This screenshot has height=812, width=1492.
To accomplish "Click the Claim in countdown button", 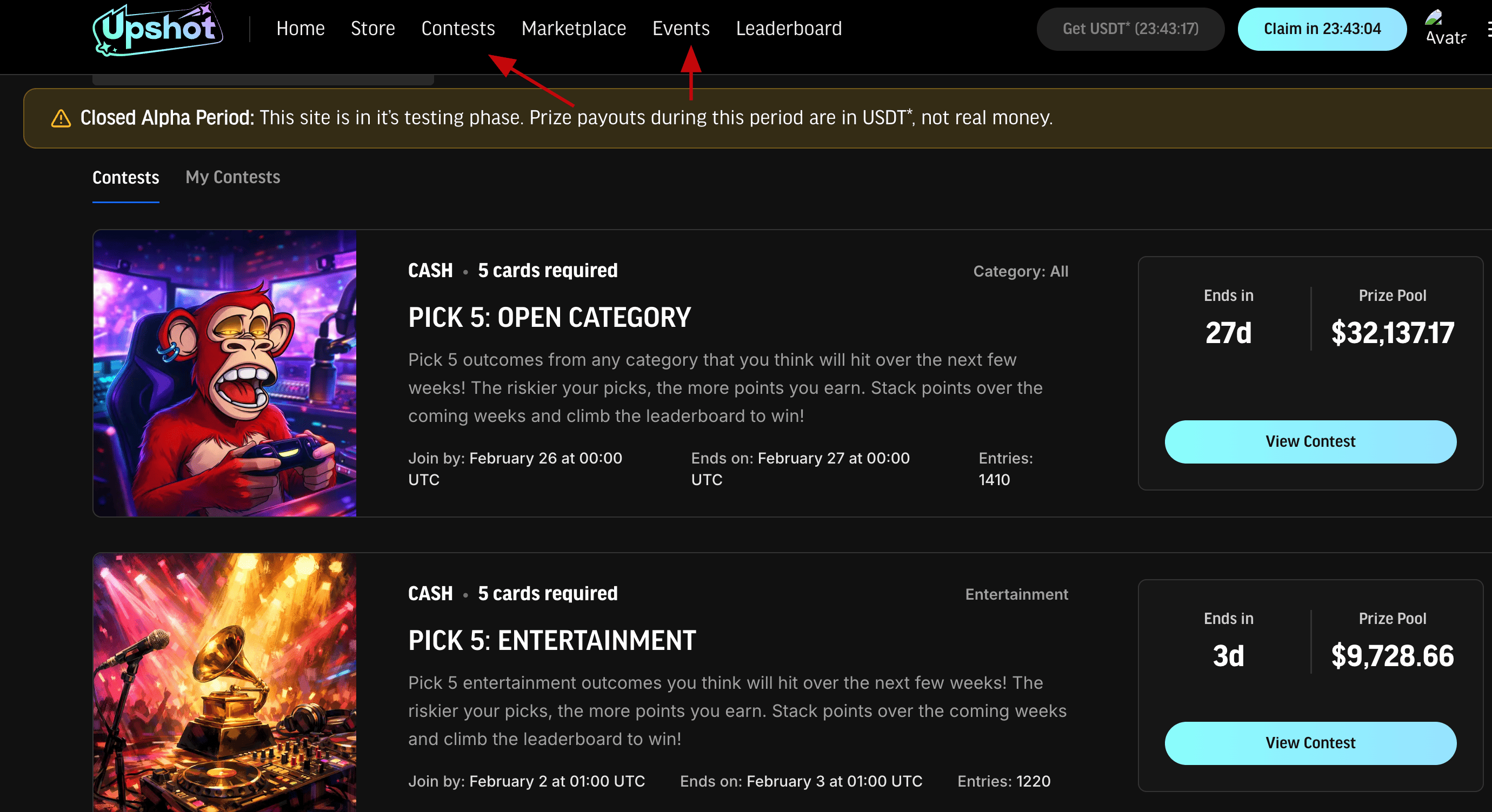I will click(x=1321, y=29).
